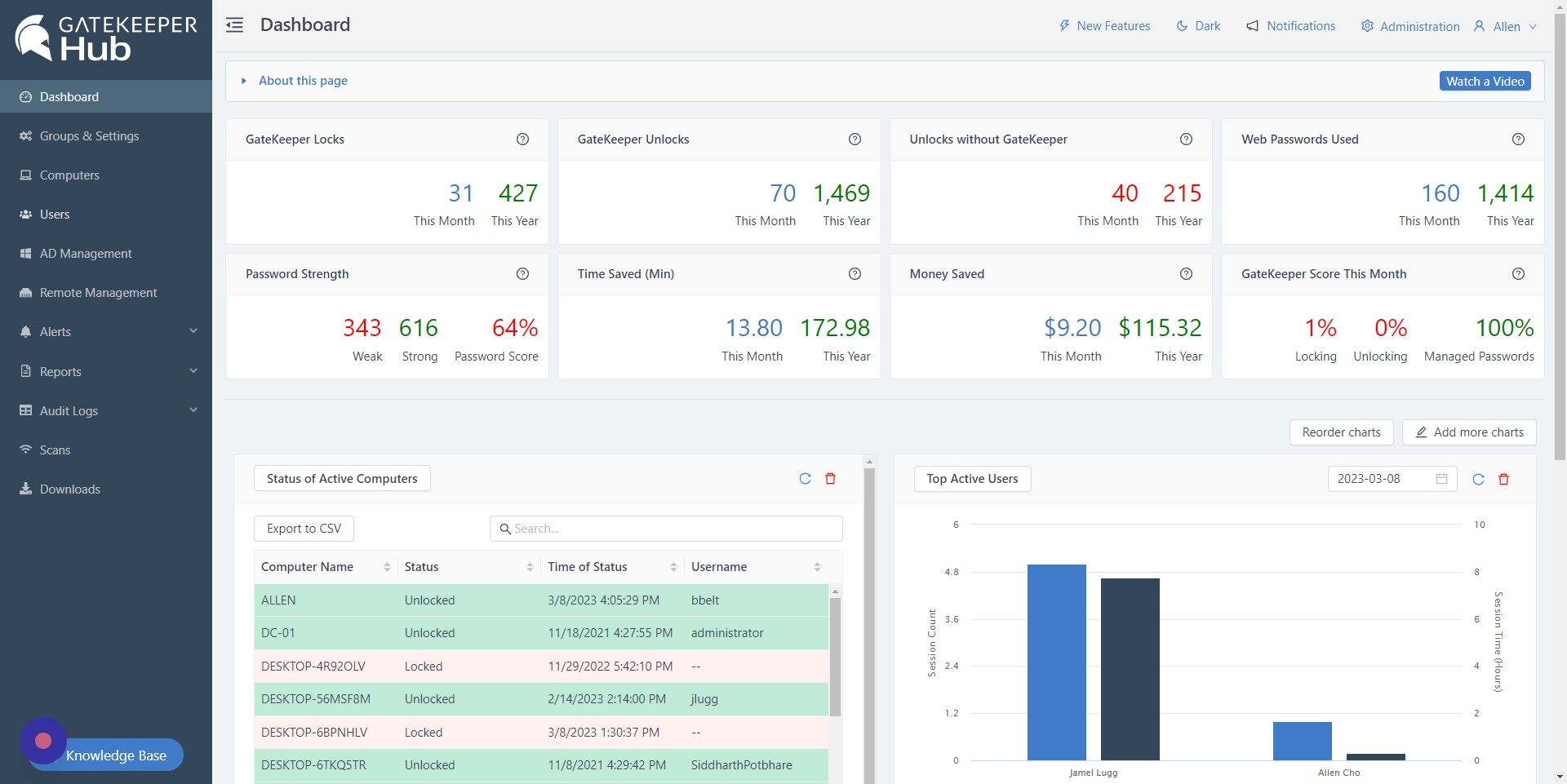Open the purple chat bubble widget

click(x=42, y=741)
